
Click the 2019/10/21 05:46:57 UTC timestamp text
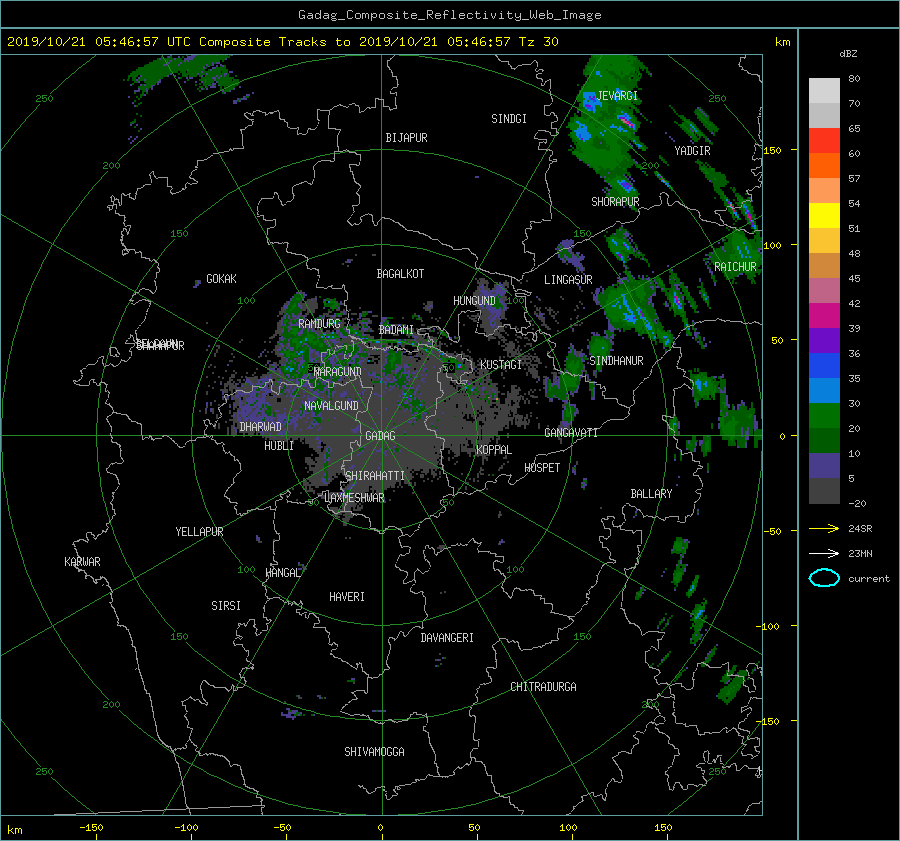(99, 42)
